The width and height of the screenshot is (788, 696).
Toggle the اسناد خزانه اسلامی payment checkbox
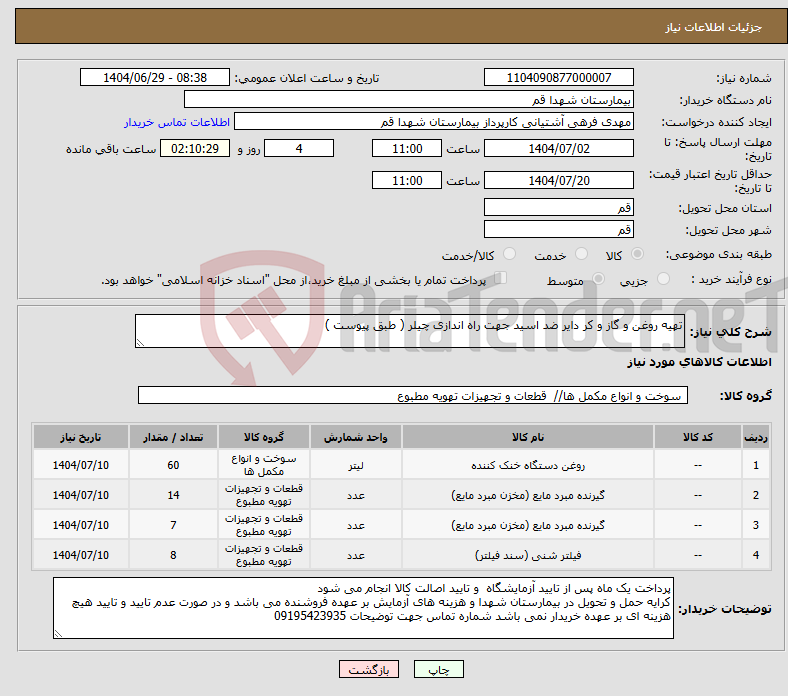(501, 279)
